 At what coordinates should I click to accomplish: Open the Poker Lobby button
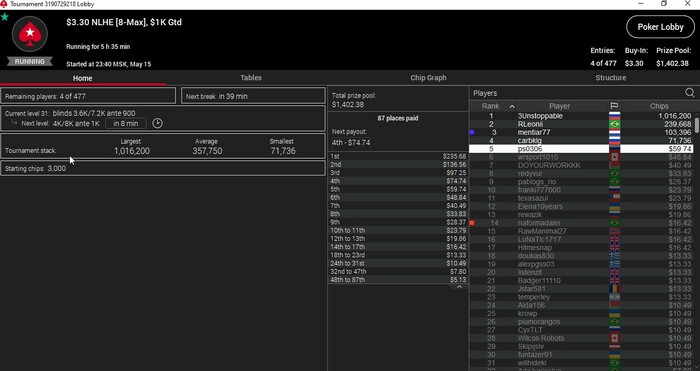pyautogui.click(x=660, y=27)
